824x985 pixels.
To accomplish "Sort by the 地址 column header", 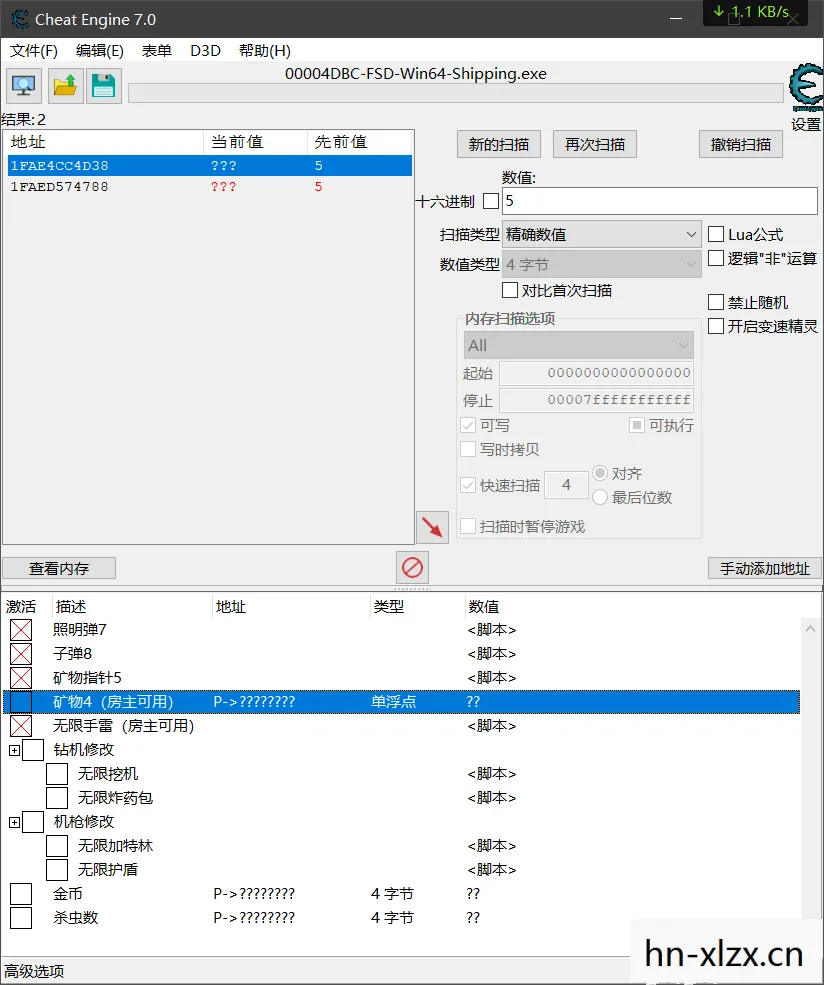I will coord(104,142).
